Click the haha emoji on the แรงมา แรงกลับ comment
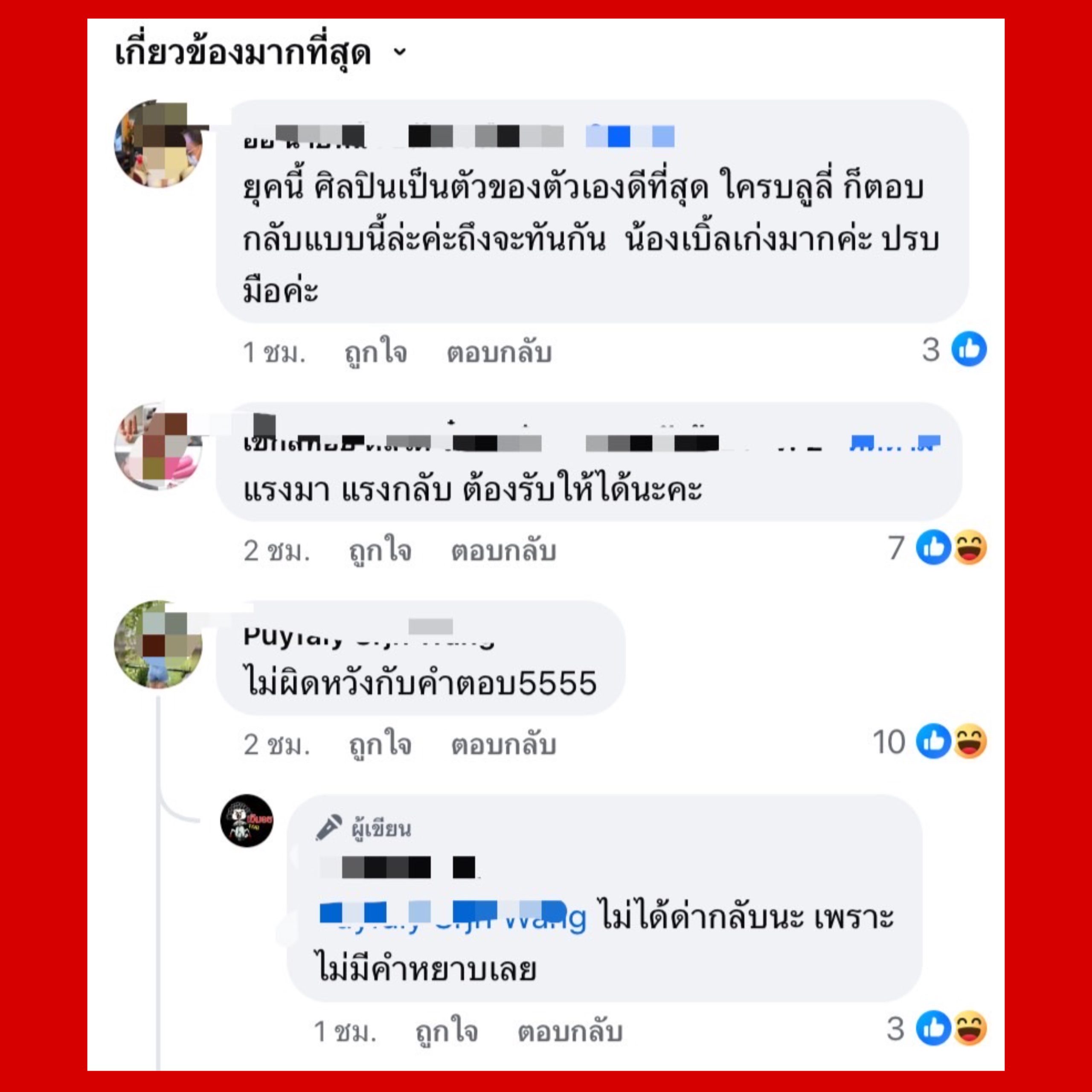The image size is (1092, 1092). [x=970, y=547]
